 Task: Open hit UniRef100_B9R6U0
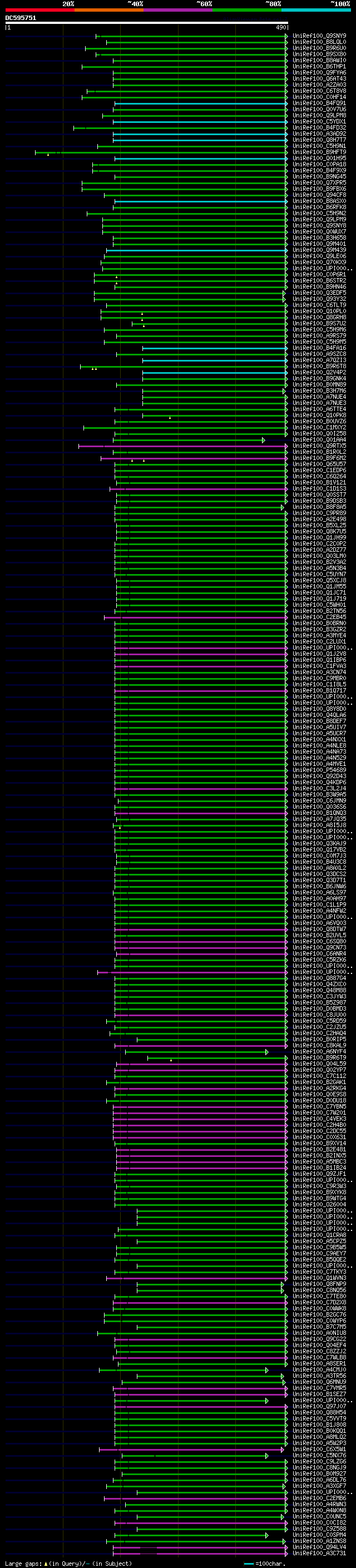pos(319,48)
